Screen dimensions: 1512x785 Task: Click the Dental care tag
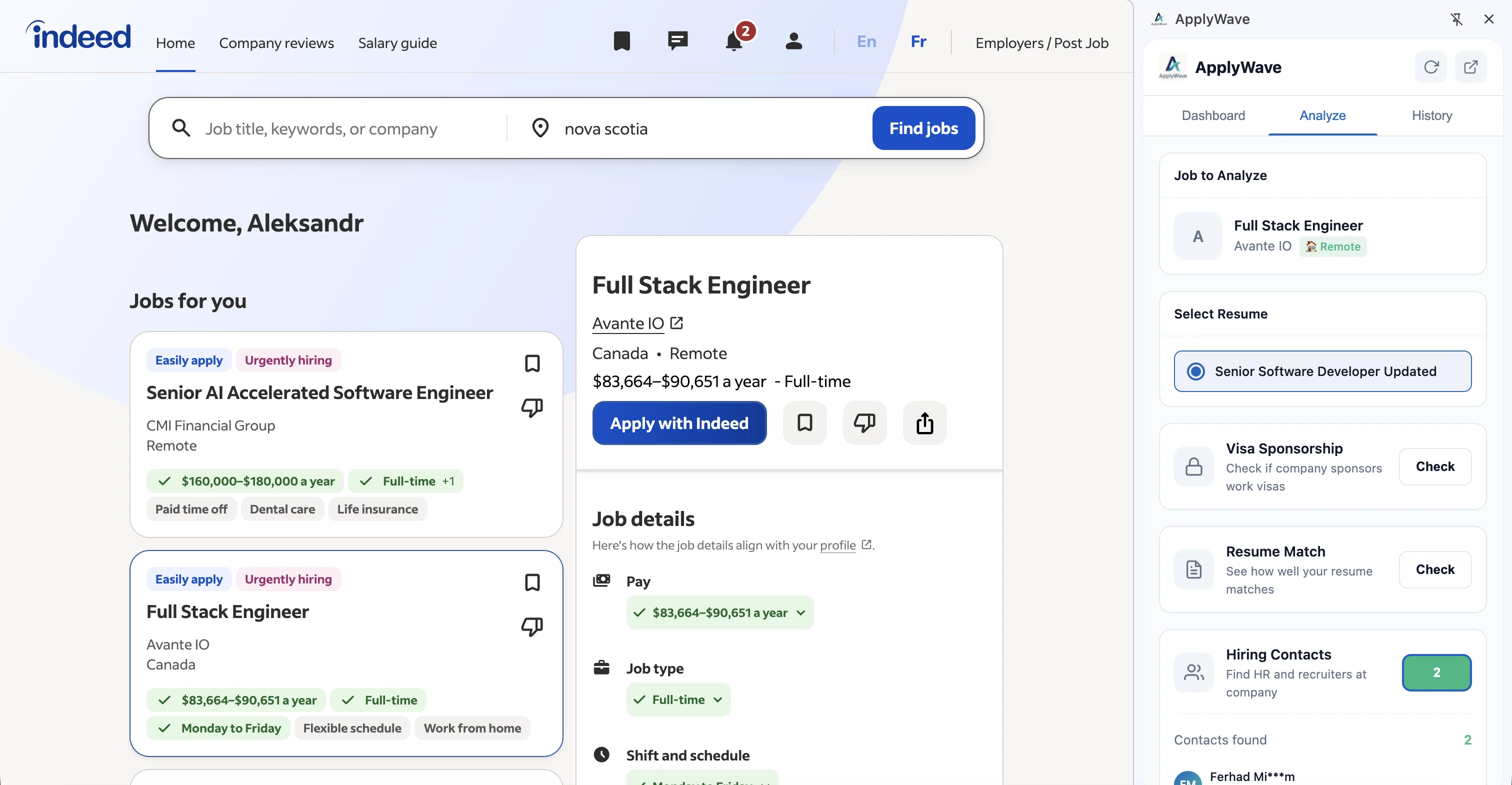[x=282, y=509]
